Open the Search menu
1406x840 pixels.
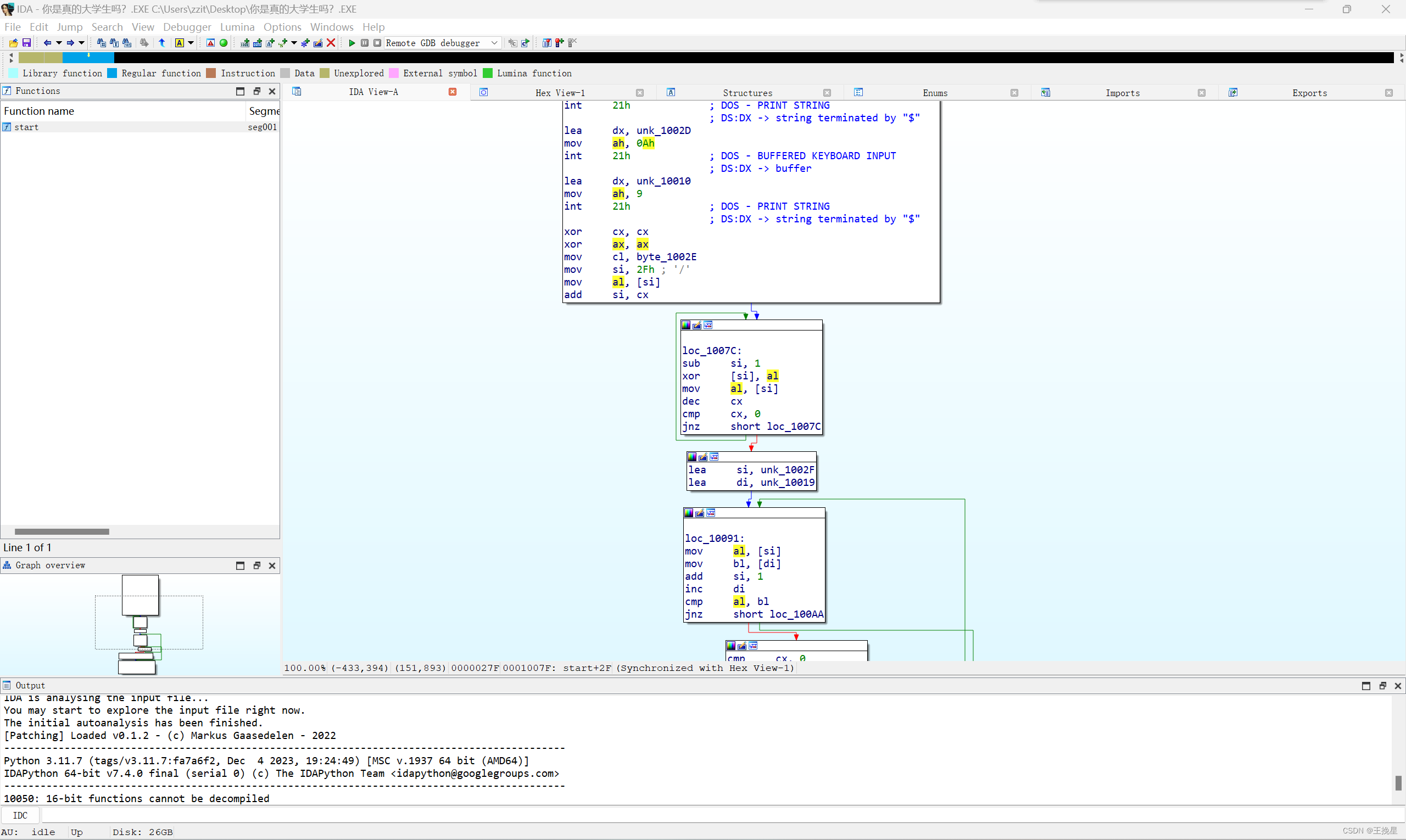point(107,26)
